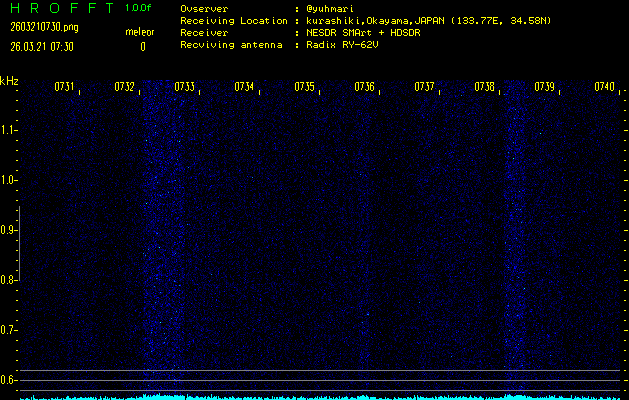Click the Recviving antenna label
The image size is (629, 400).
point(231,45)
